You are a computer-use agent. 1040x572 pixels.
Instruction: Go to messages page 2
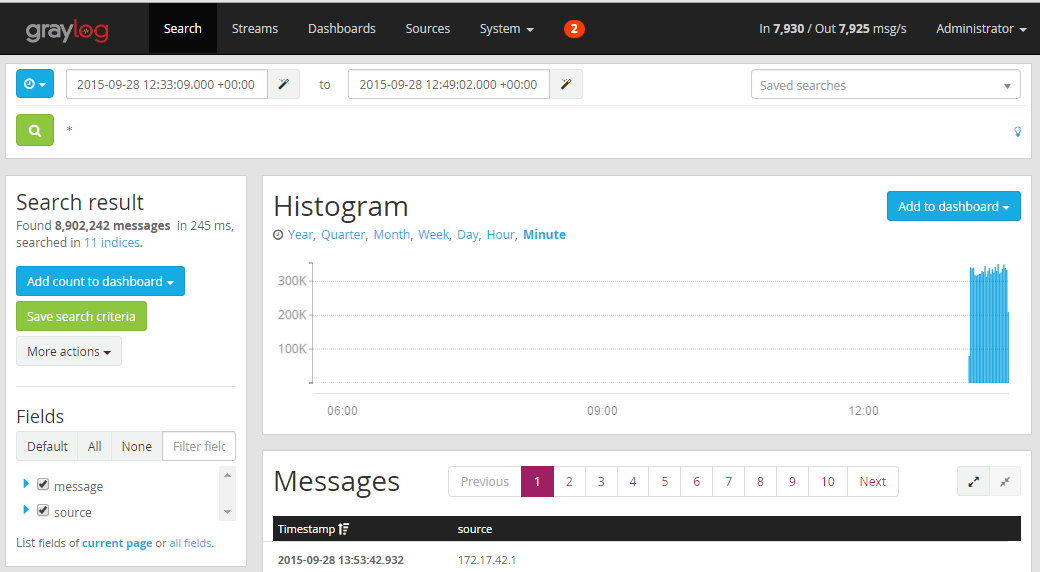click(x=569, y=482)
